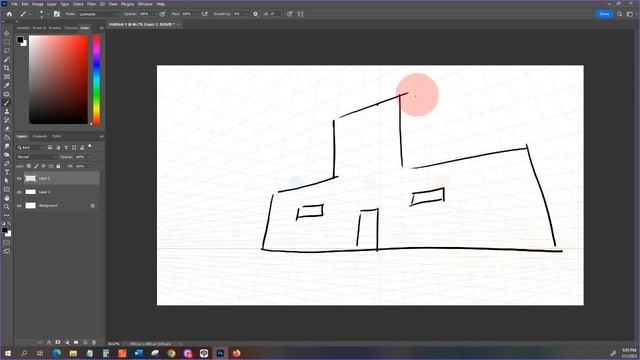Open the Image menu
Image resolution: width=640 pixels, height=360 pixels.
pyautogui.click(x=38, y=4)
